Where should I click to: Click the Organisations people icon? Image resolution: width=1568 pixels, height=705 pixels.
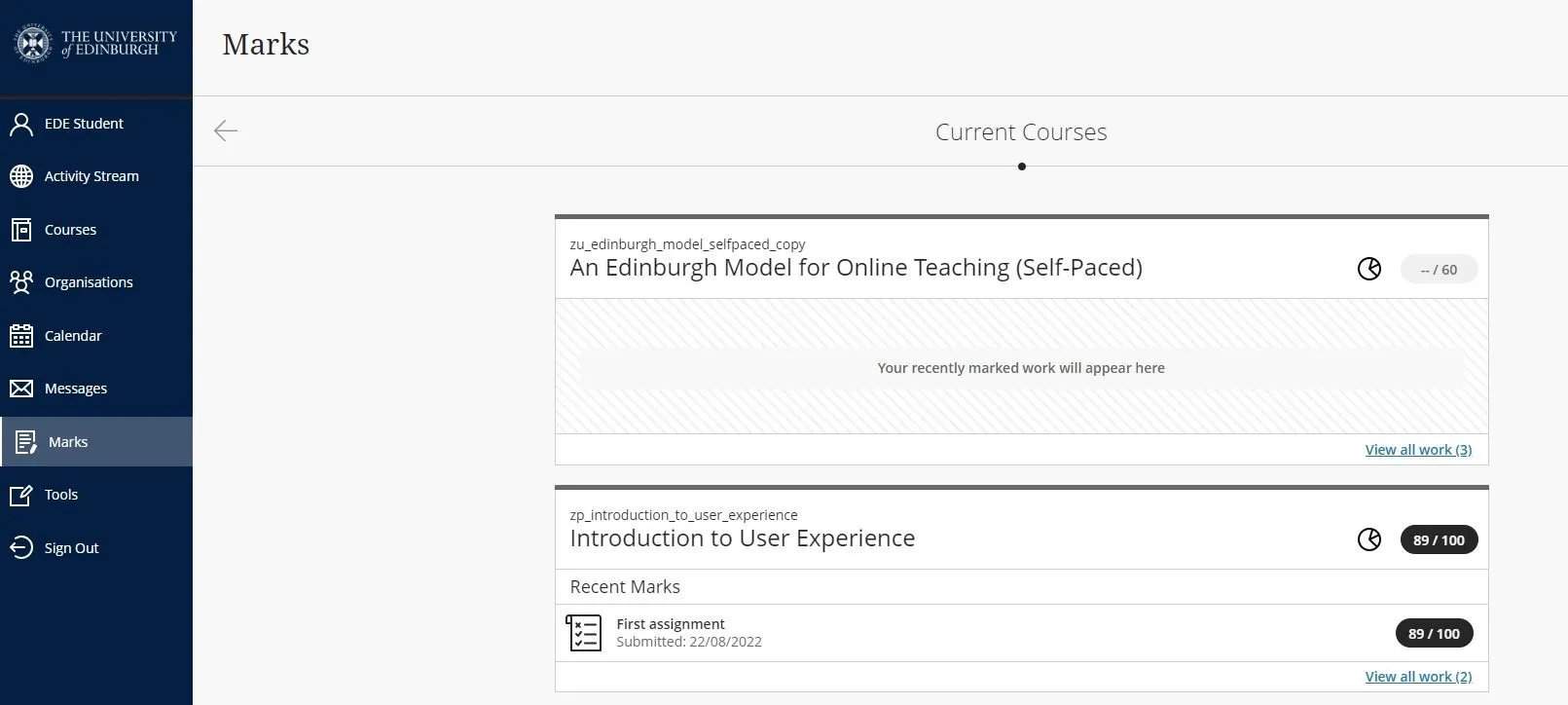pos(21,282)
